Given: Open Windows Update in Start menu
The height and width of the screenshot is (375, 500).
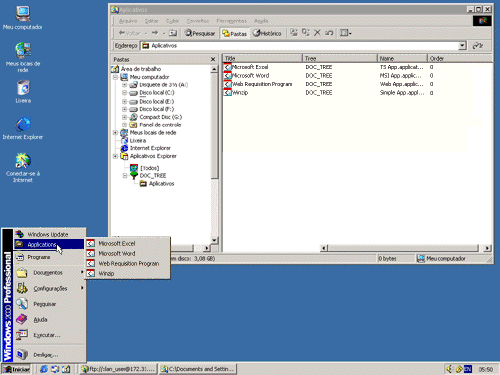Looking at the screenshot, I should (x=49, y=234).
